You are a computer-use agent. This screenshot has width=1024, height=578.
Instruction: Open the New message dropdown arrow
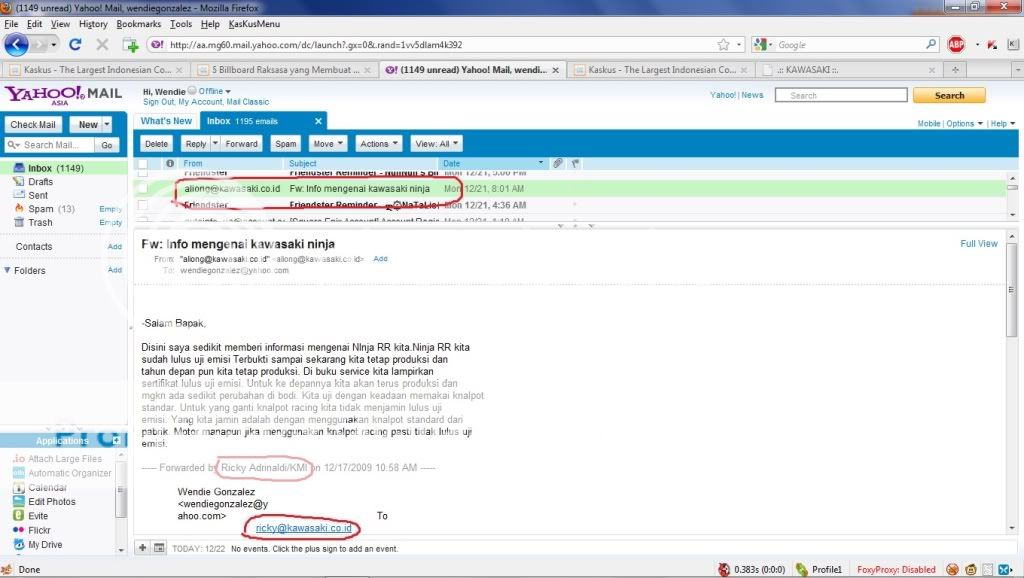tap(107, 124)
